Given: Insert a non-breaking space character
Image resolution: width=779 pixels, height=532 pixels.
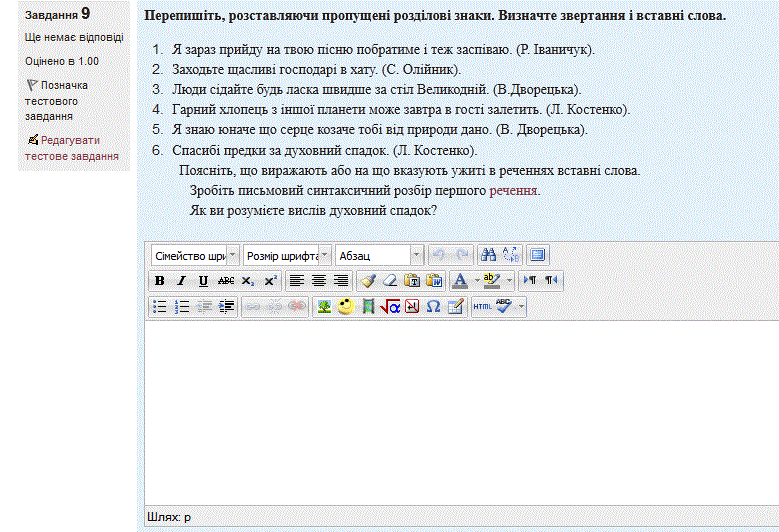Looking at the screenshot, I should pyautogui.click(x=412, y=306).
